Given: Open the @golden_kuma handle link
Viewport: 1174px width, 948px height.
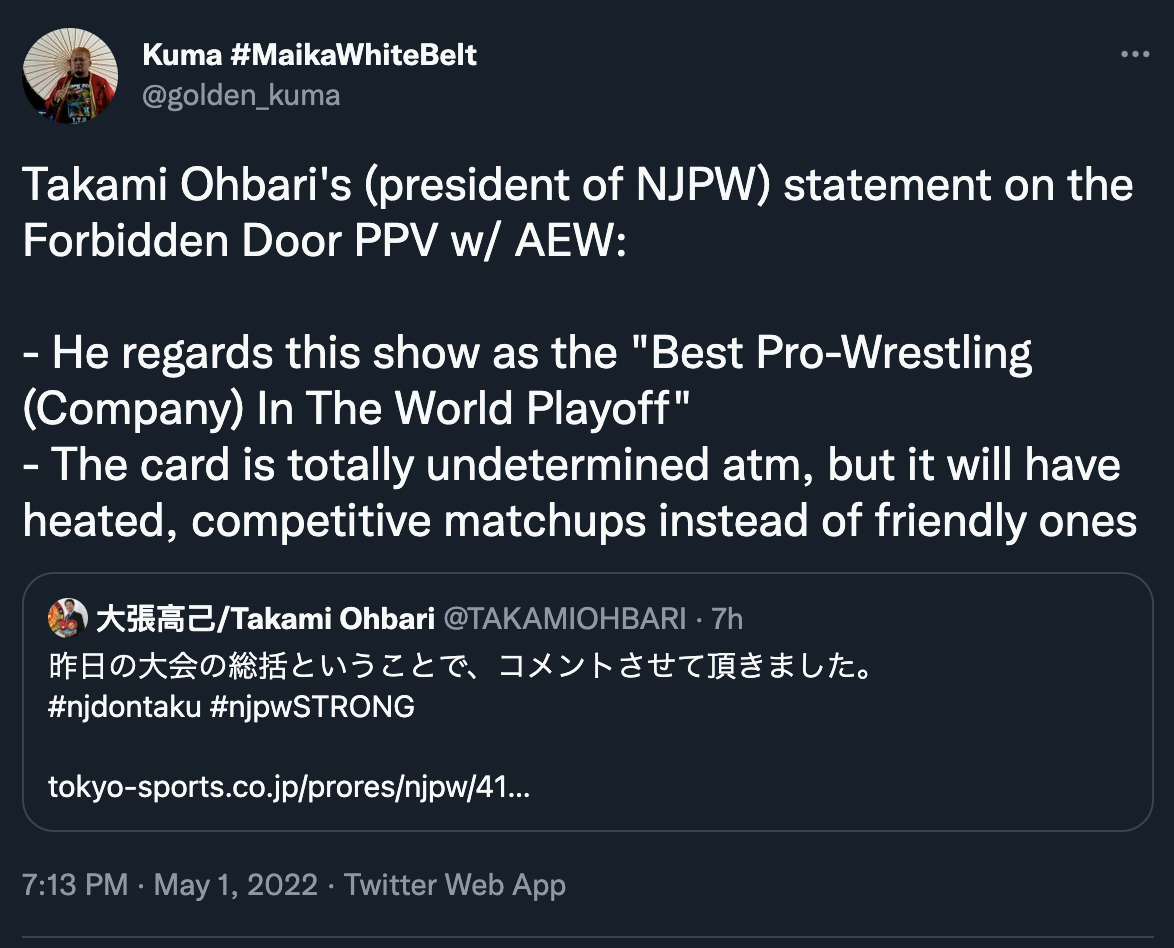Looking at the screenshot, I should (241, 95).
